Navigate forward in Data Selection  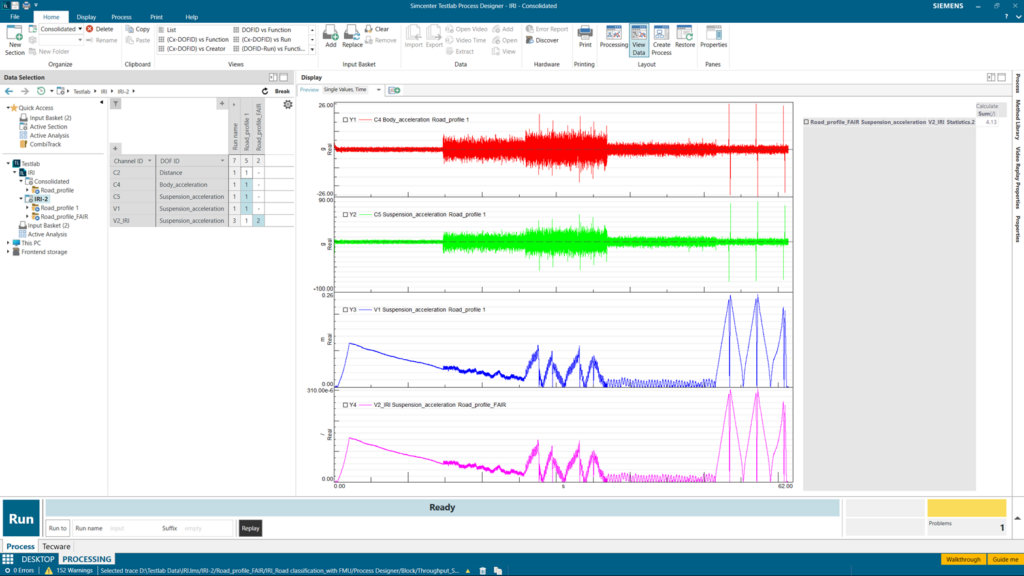(24, 91)
